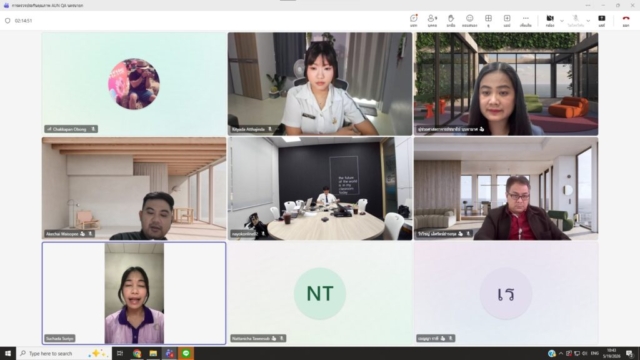The image size is (640, 360).
Task: Click the ENG language indicator
Action: (595, 353)
